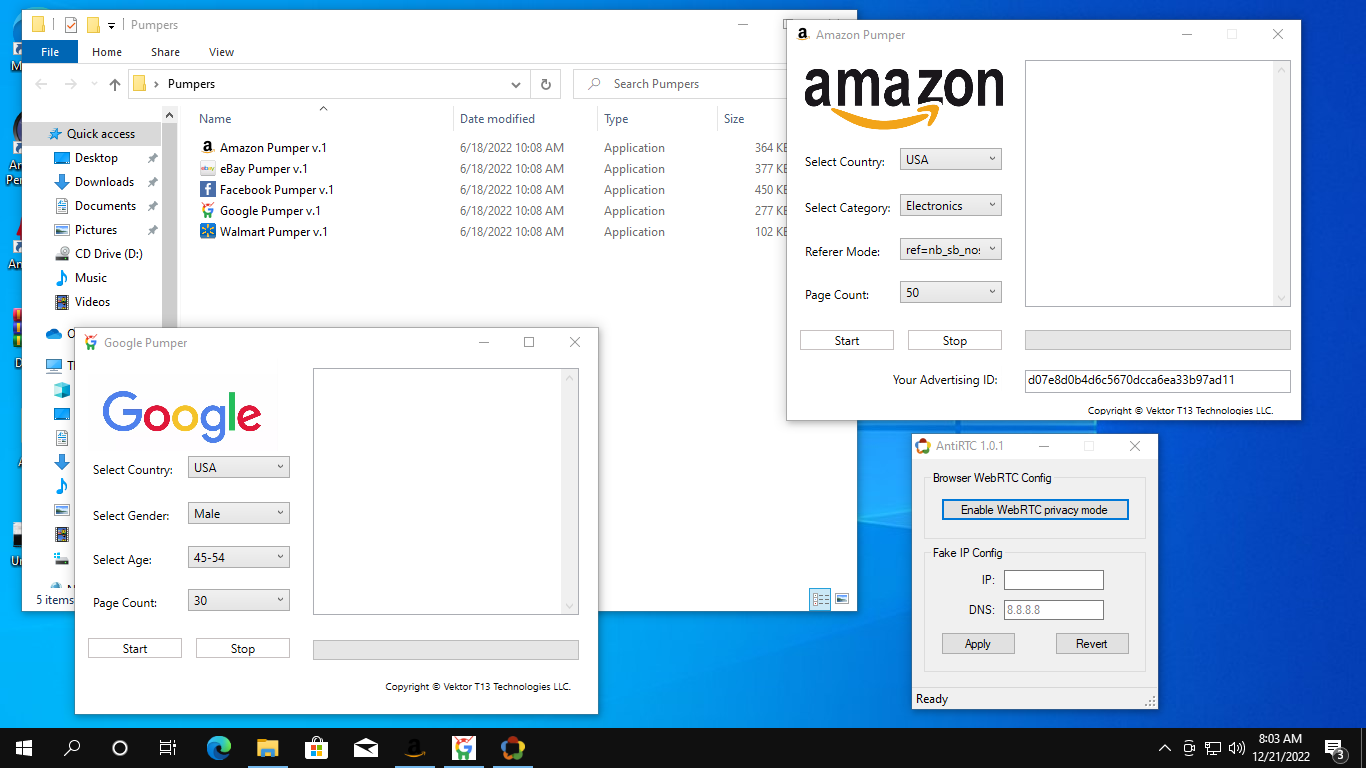Open the Select Country dropdown in Google Pumper
1366x768 pixels.
click(x=239, y=467)
